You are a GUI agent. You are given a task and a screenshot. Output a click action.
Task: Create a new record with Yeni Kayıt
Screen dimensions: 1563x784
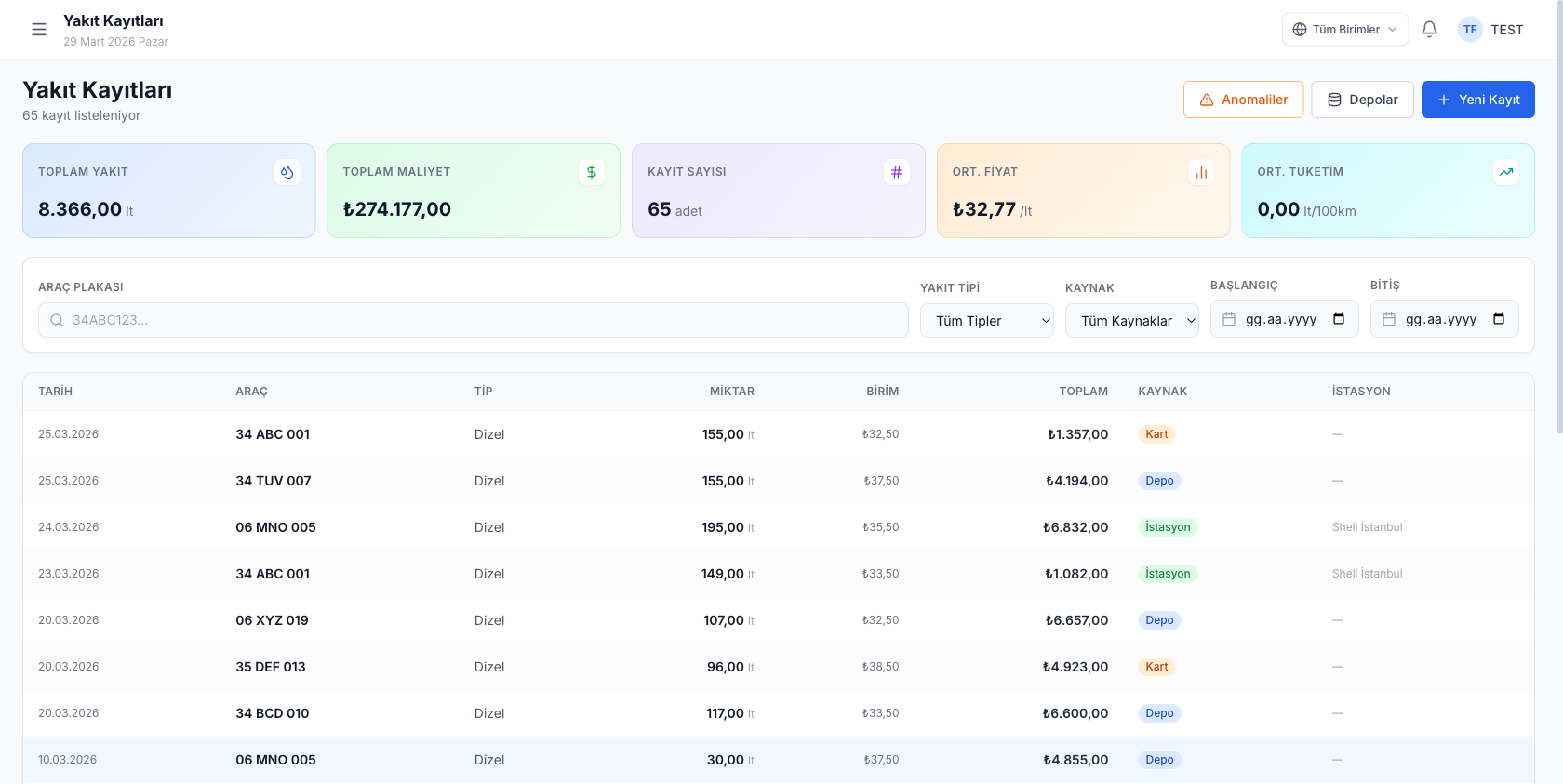(1477, 100)
